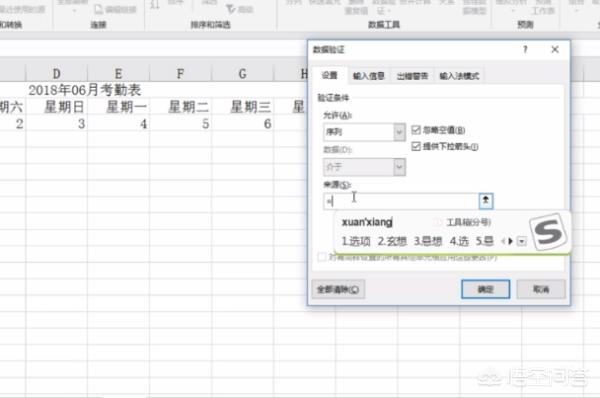Click the 全部清除 button
The height and width of the screenshot is (398, 600).
(x=338, y=289)
